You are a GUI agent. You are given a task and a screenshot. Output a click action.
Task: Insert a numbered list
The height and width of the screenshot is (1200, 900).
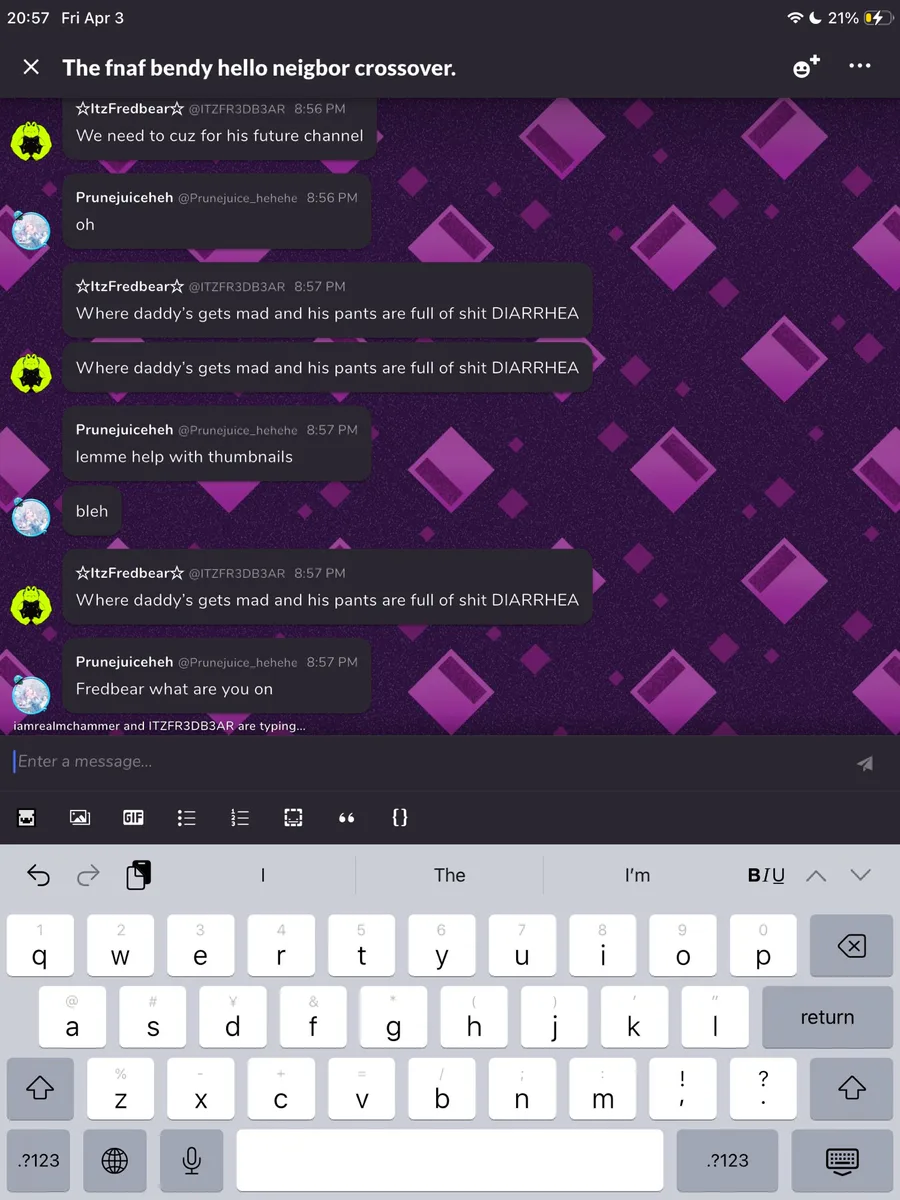[239, 817]
